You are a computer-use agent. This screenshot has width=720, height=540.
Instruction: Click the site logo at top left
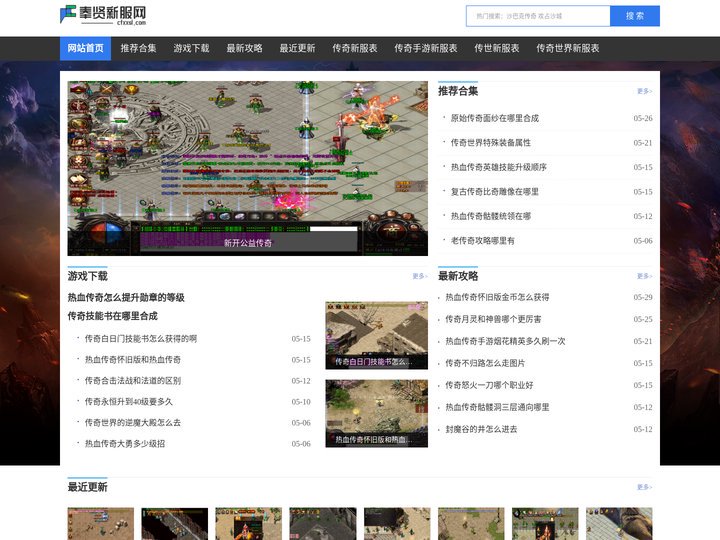[103, 15]
